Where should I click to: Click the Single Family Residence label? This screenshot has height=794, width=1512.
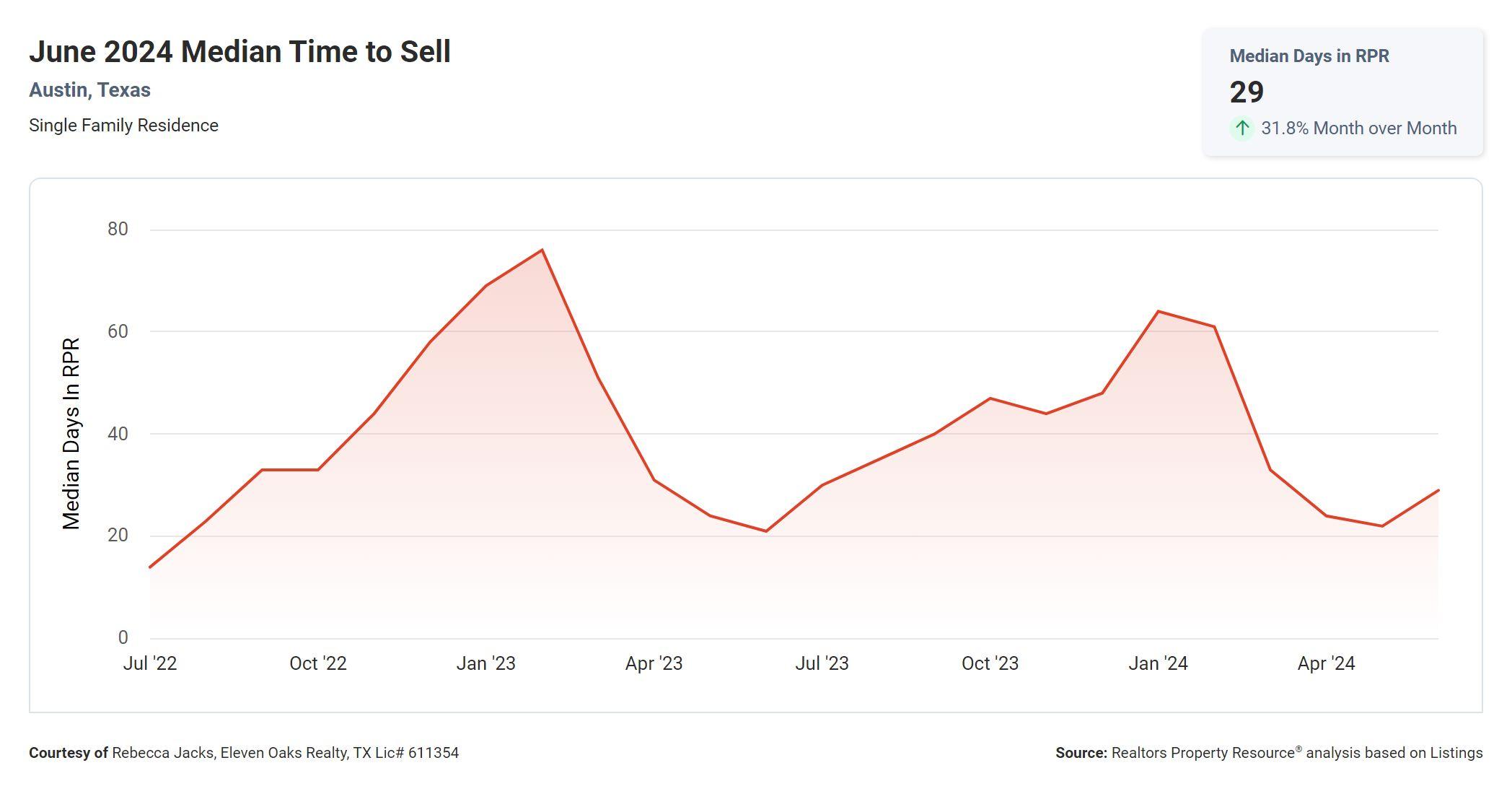tap(123, 126)
